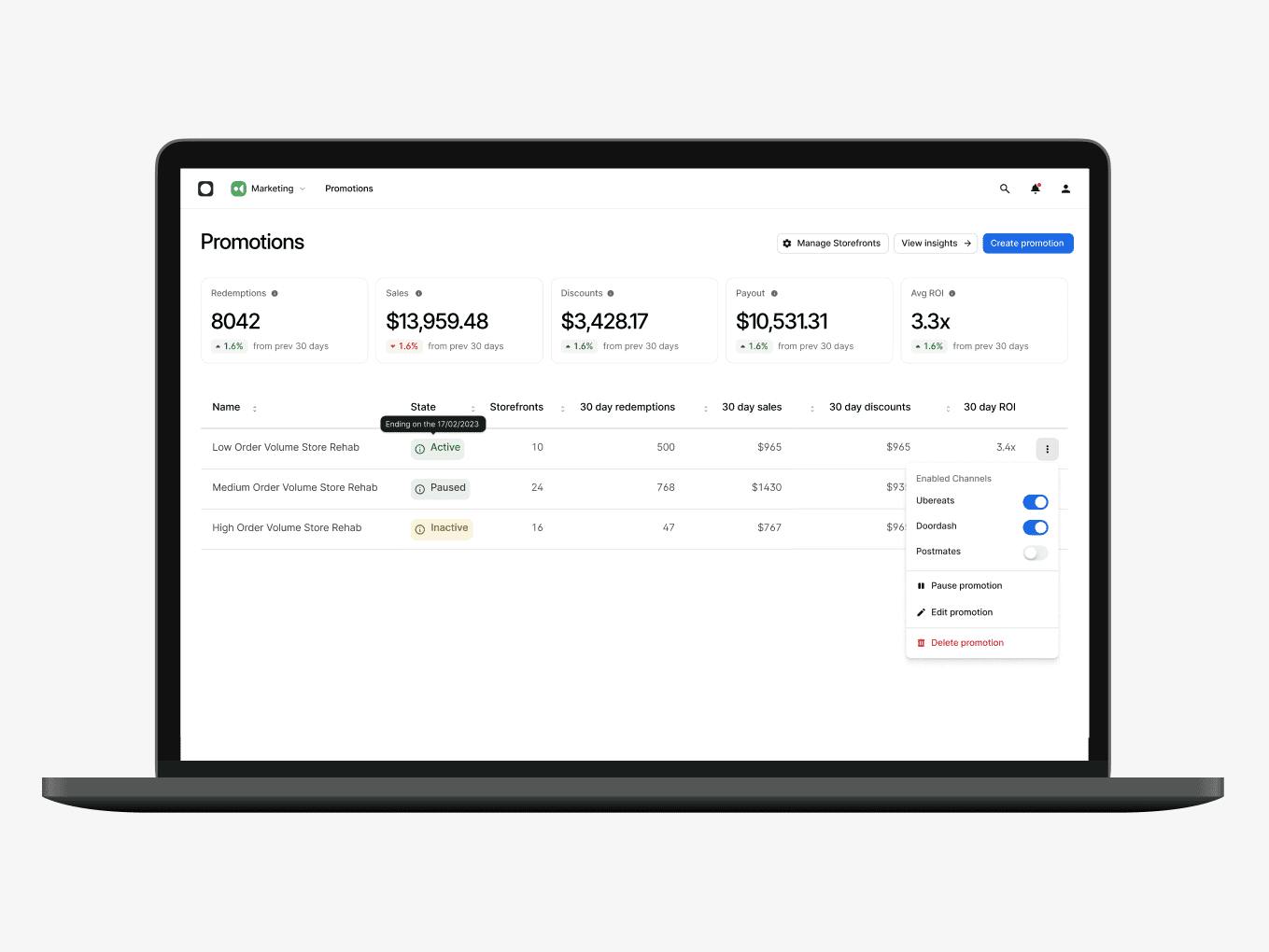This screenshot has width=1269, height=952.
Task: Sort table by Name column
Action: pos(255,408)
